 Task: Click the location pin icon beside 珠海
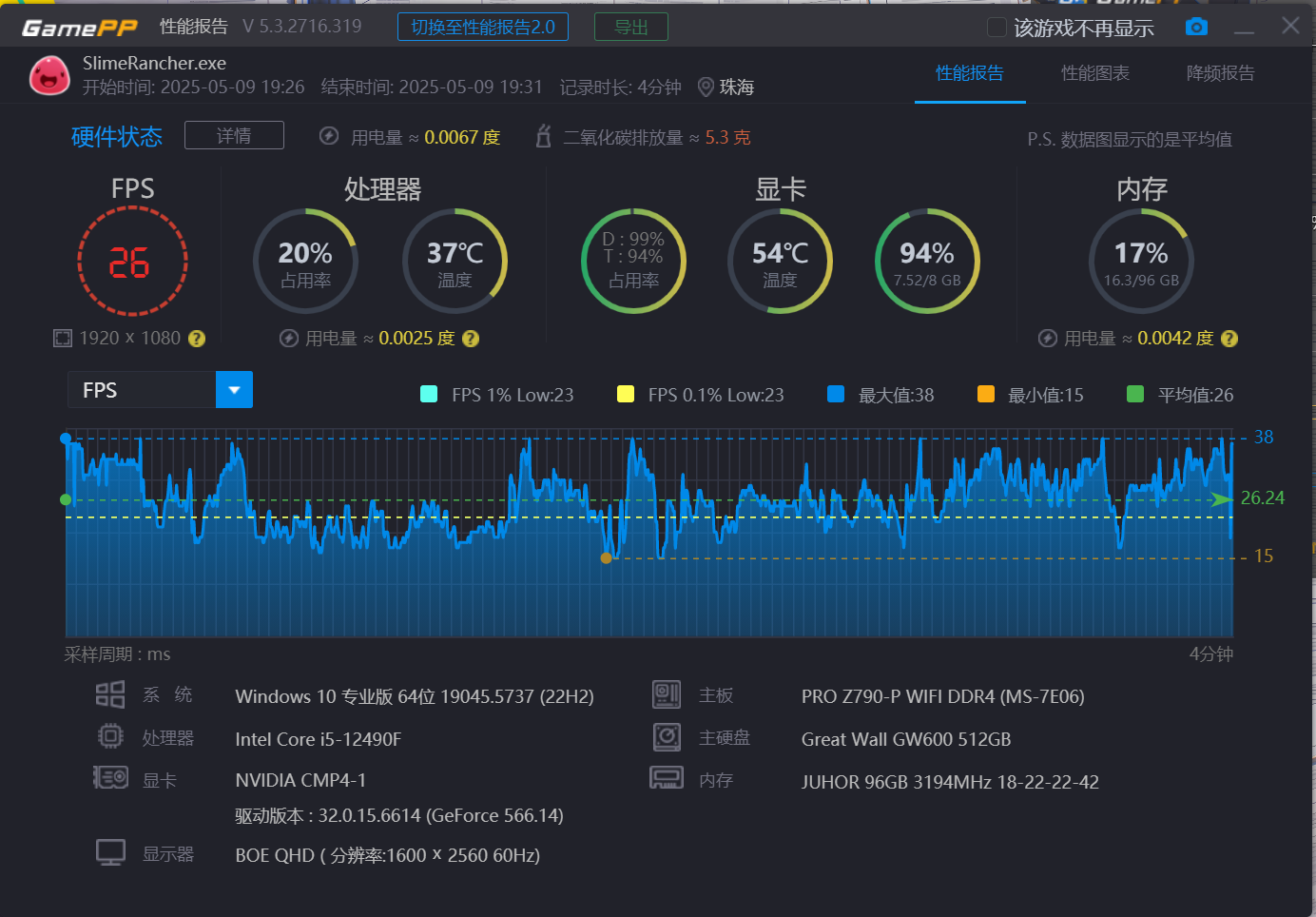(706, 88)
